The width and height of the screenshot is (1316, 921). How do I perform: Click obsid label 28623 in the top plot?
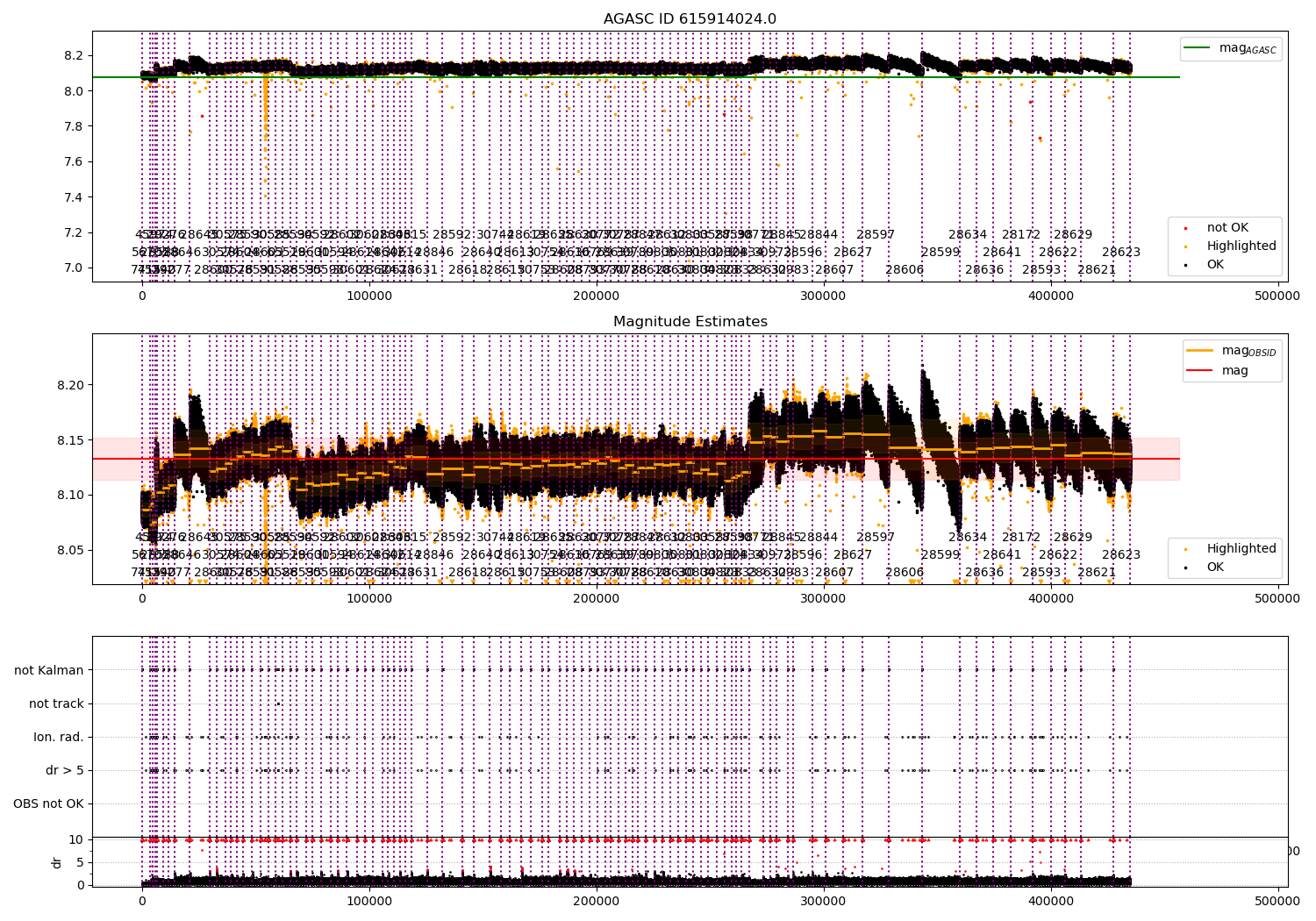pyautogui.click(x=1121, y=253)
